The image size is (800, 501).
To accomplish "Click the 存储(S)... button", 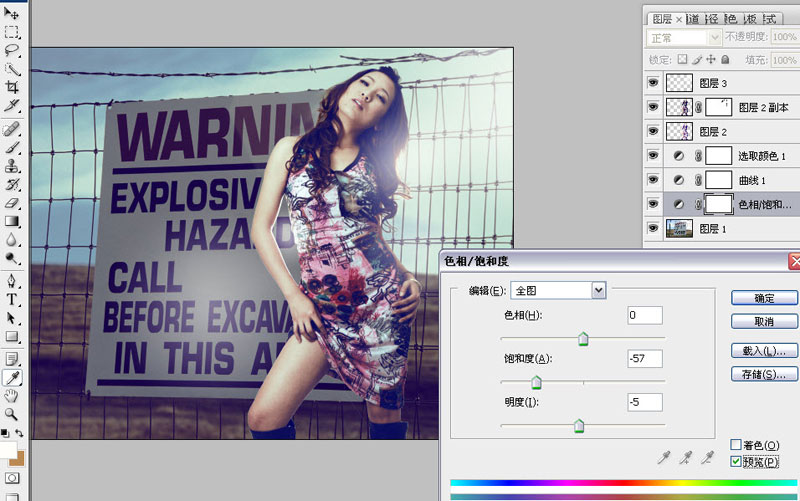I will click(x=764, y=374).
